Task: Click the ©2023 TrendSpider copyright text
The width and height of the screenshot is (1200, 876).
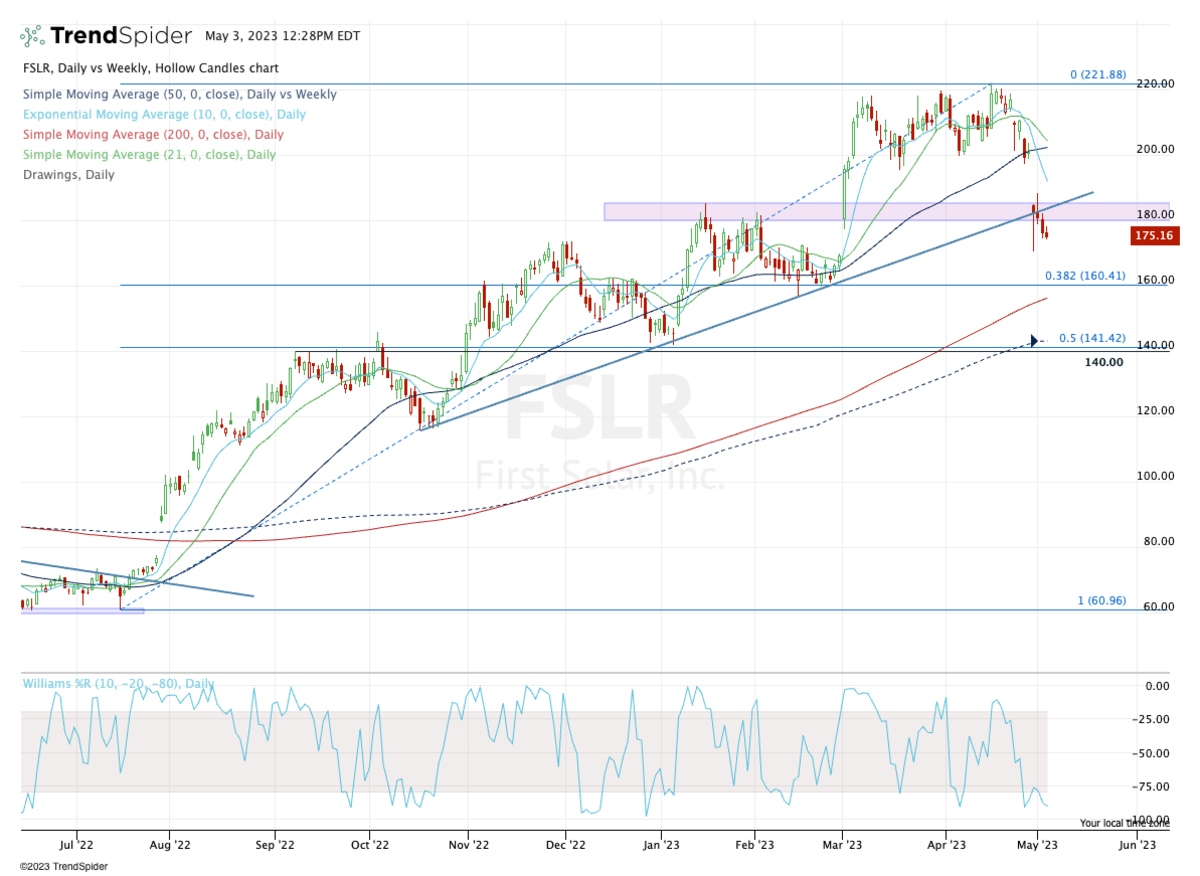Action: 63,866
